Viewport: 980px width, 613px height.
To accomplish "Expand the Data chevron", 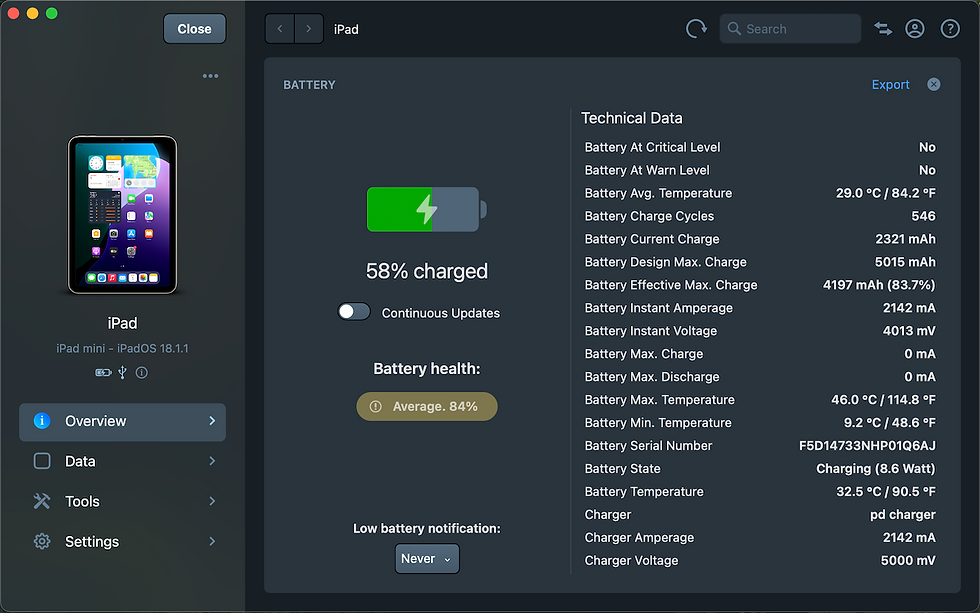I will tap(212, 461).
